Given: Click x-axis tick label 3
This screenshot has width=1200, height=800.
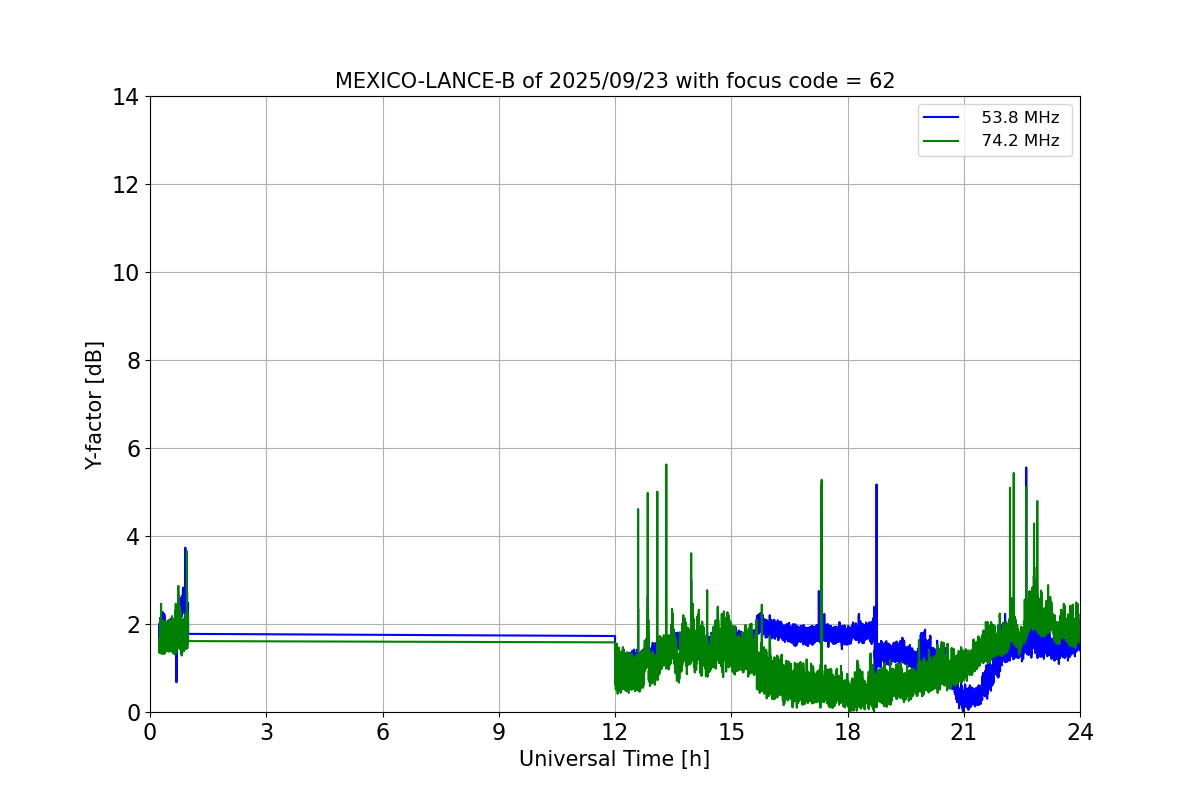Looking at the screenshot, I should coord(266,732).
